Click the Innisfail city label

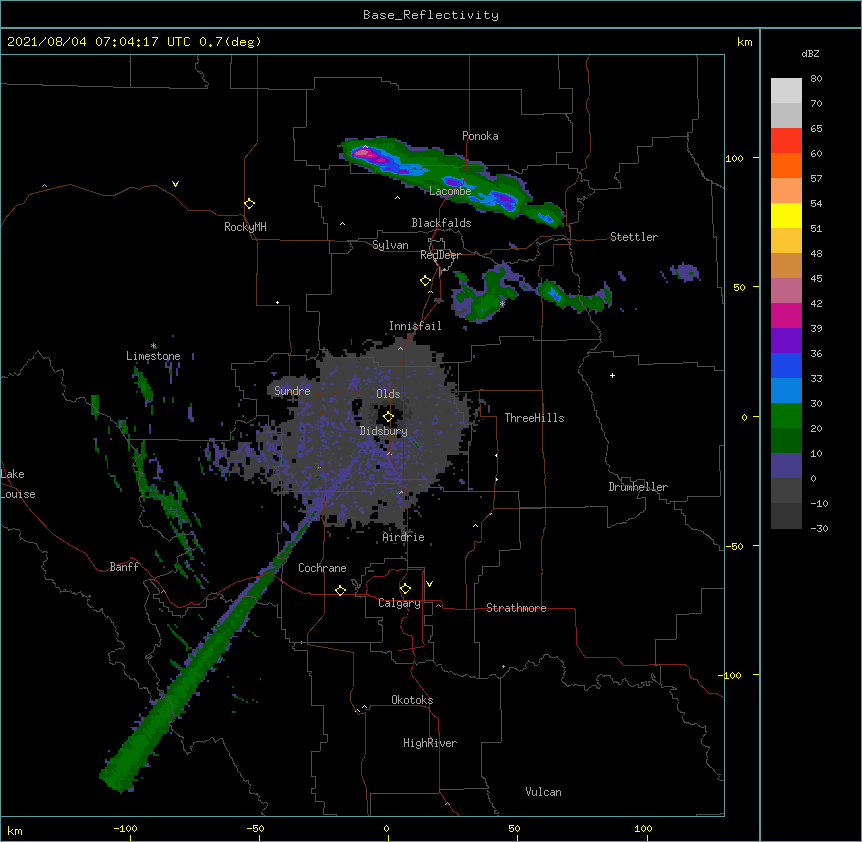click(x=415, y=326)
